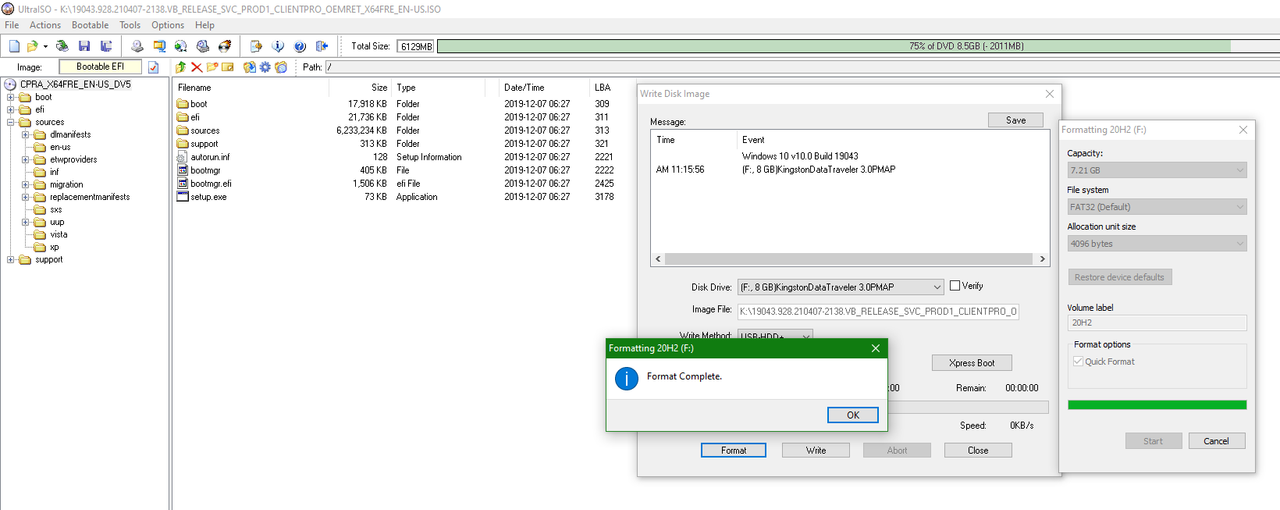Click the Exit door toolbar icon

(x=322, y=46)
